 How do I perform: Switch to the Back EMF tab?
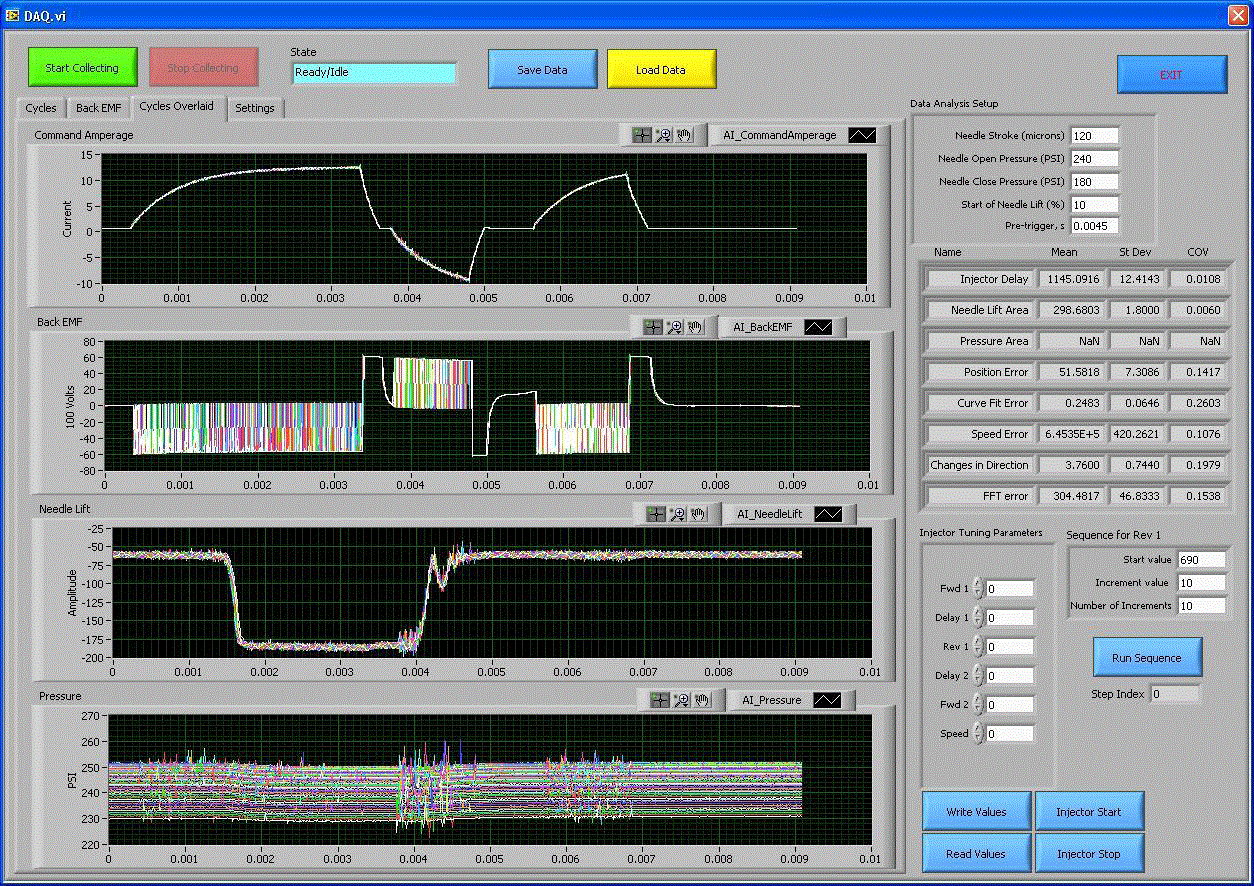pos(98,108)
